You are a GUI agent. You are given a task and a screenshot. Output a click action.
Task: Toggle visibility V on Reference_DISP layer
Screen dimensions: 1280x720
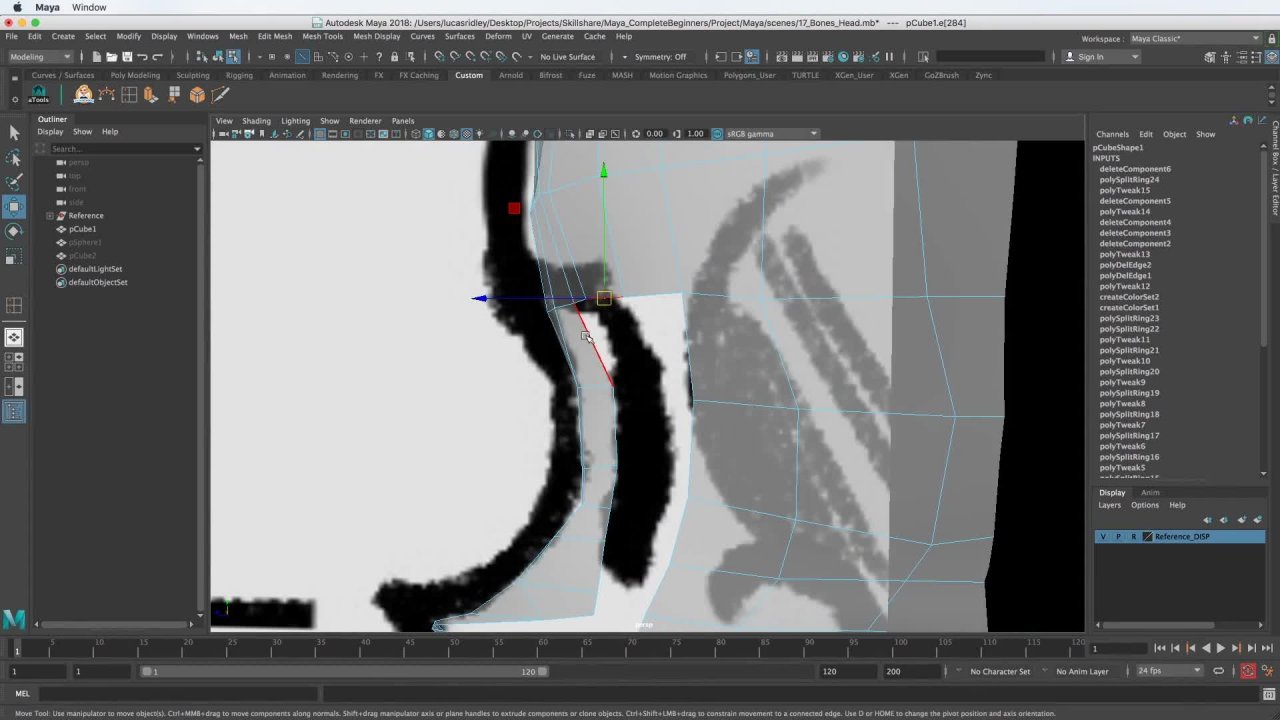click(x=1103, y=537)
